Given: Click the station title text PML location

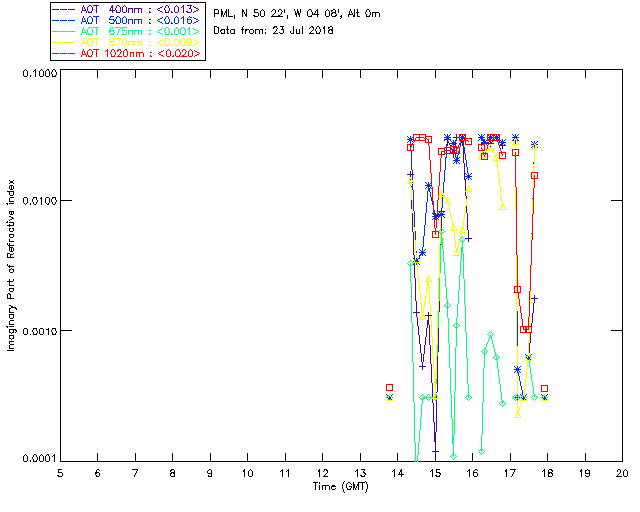Looking at the screenshot, I should tap(297, 13).
